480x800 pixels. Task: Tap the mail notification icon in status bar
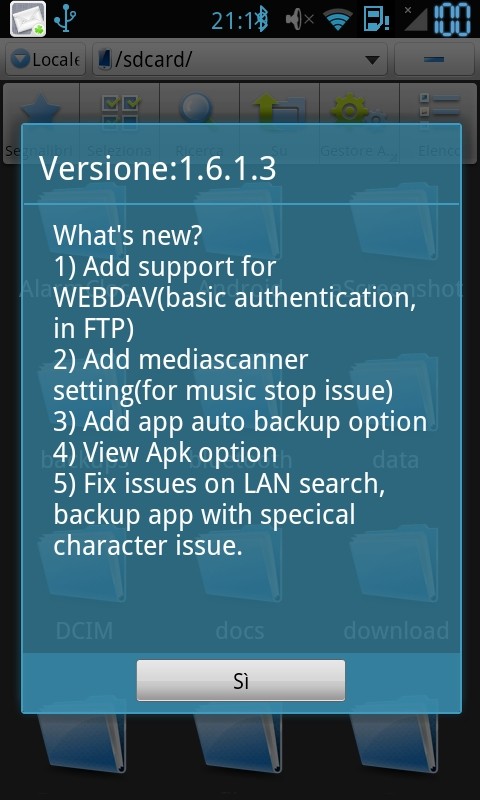pyautogui.click(x=28, y=19)
